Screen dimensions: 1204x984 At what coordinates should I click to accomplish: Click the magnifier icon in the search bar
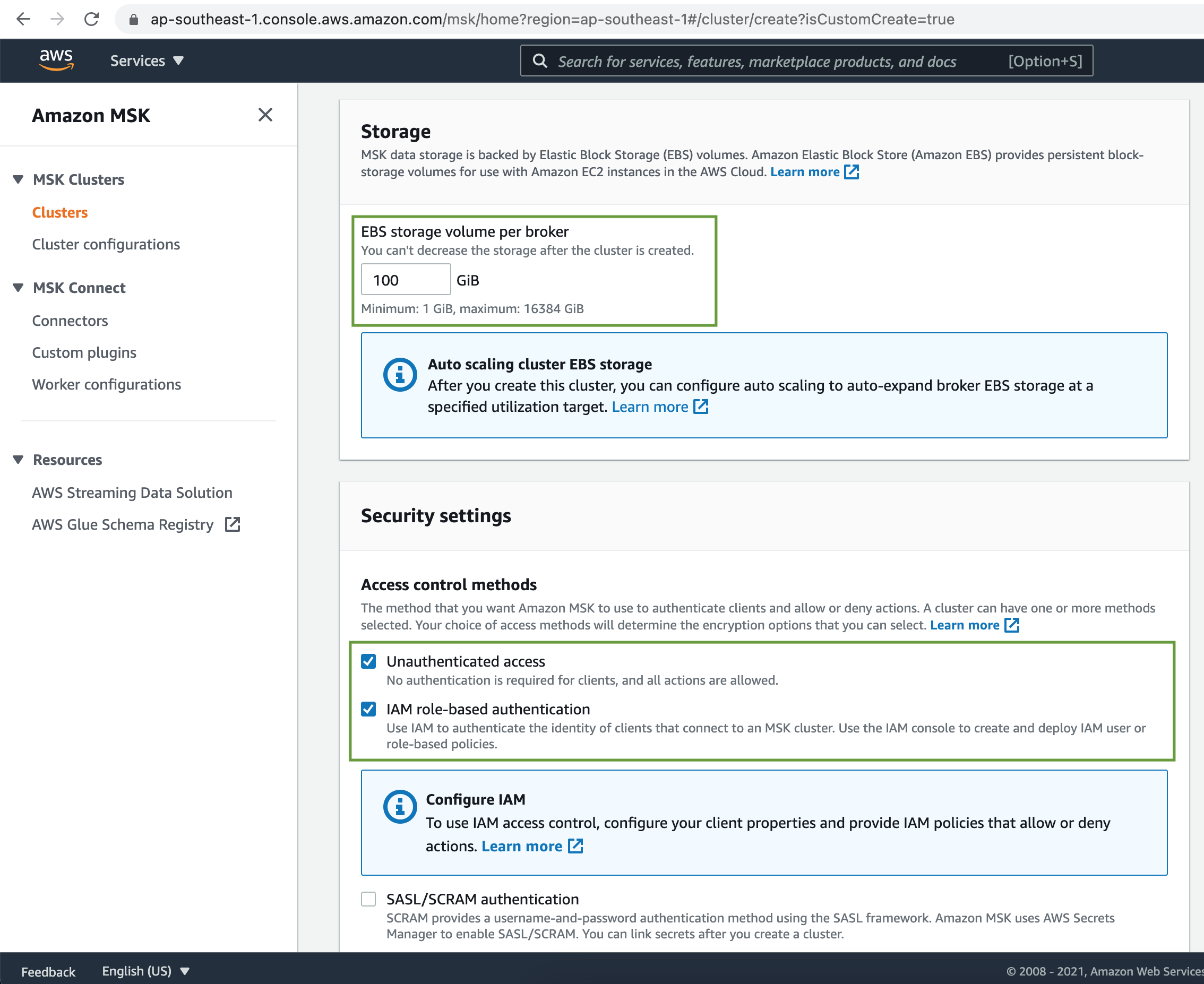coord(540,61)
